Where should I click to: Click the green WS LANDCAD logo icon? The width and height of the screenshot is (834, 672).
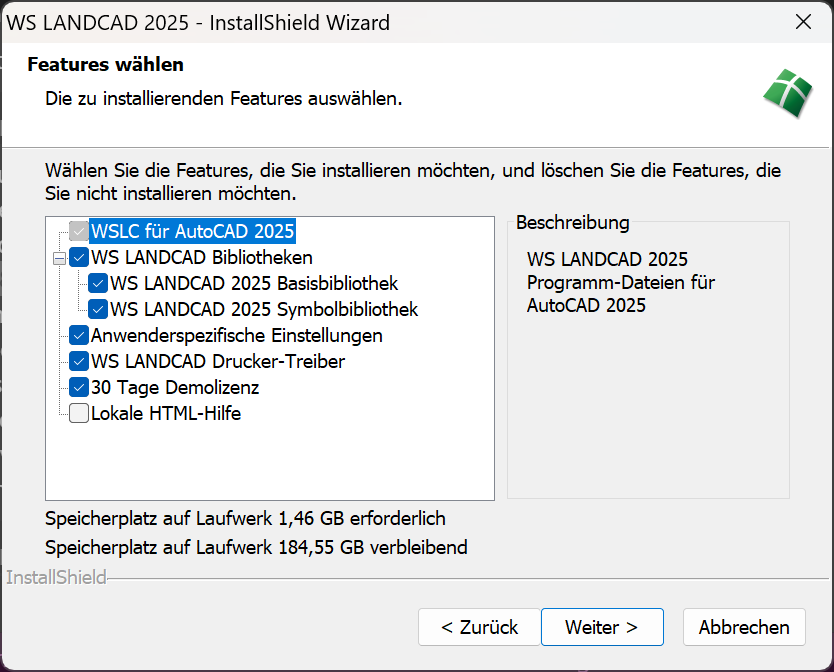pyautogui.click(x=788, y=94)
